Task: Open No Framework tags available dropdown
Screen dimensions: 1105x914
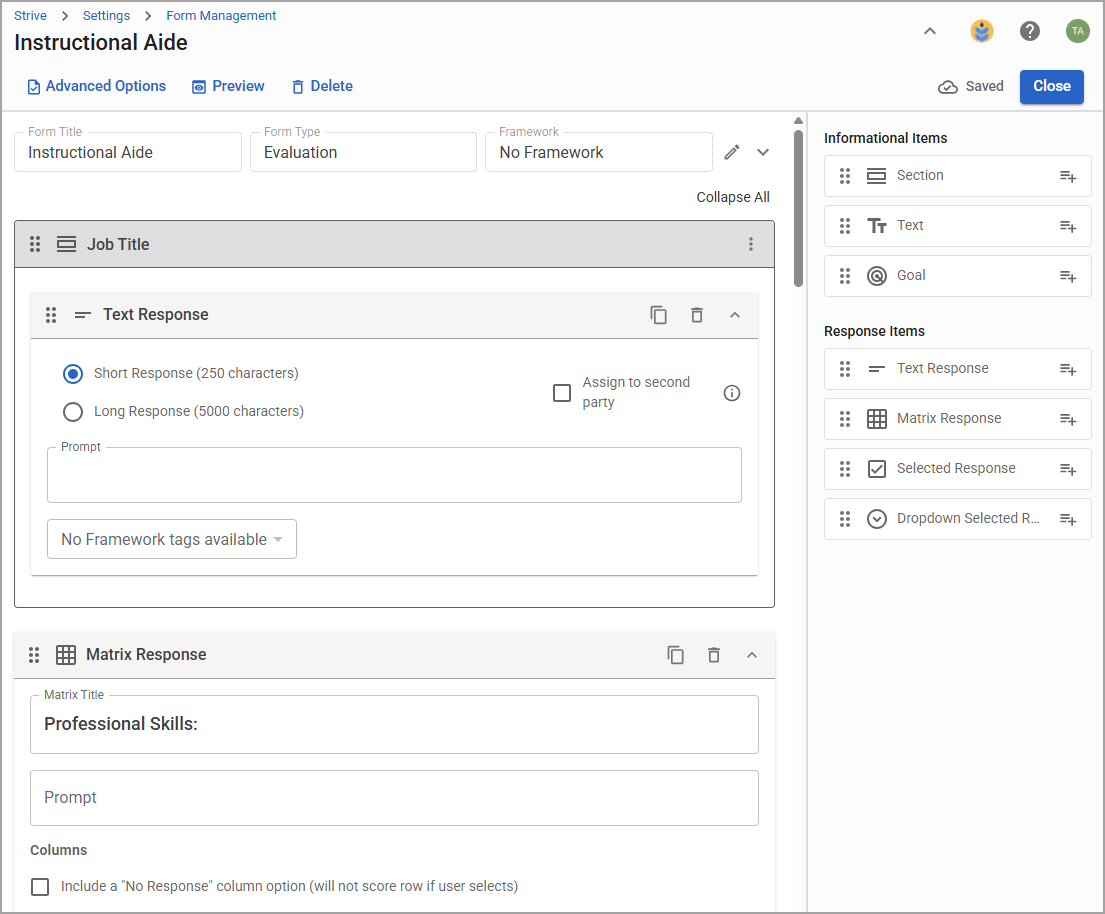Action: 172,539
